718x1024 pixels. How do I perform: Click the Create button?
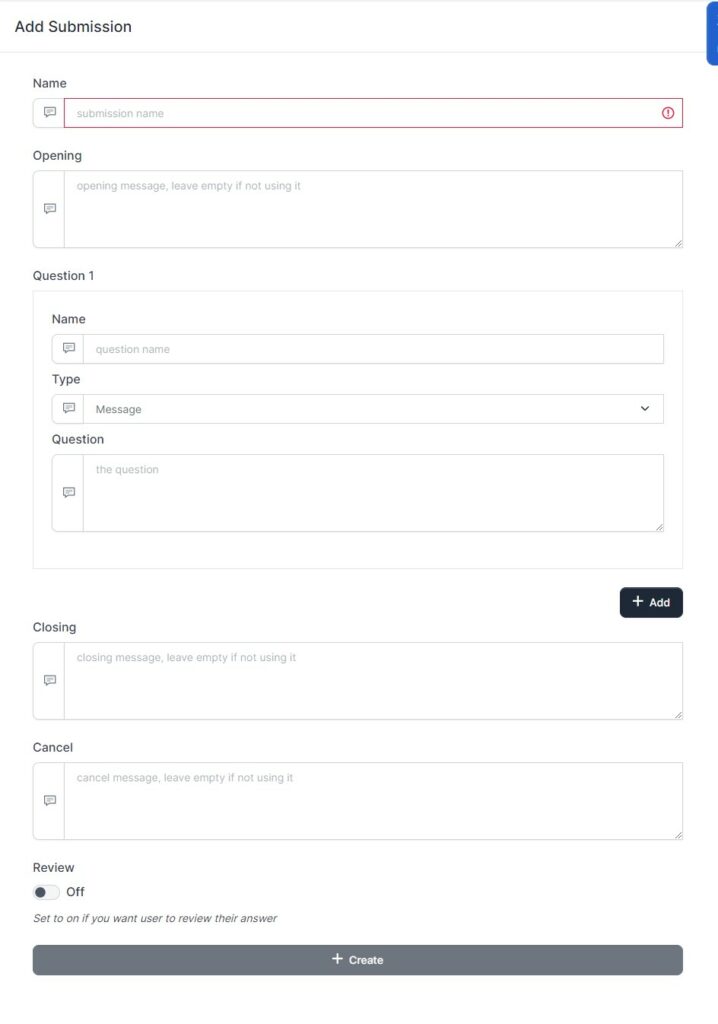click(358, 959)
